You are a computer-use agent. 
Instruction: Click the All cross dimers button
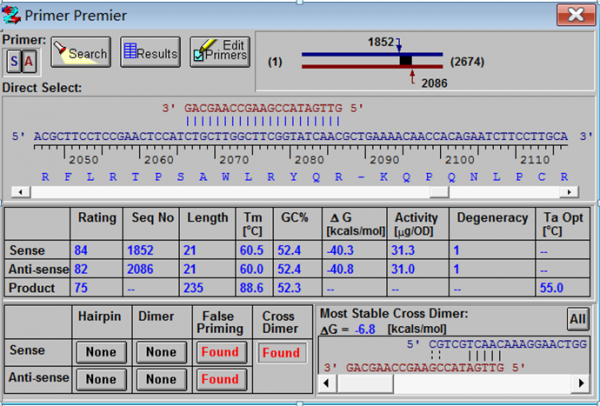(575, 318)
